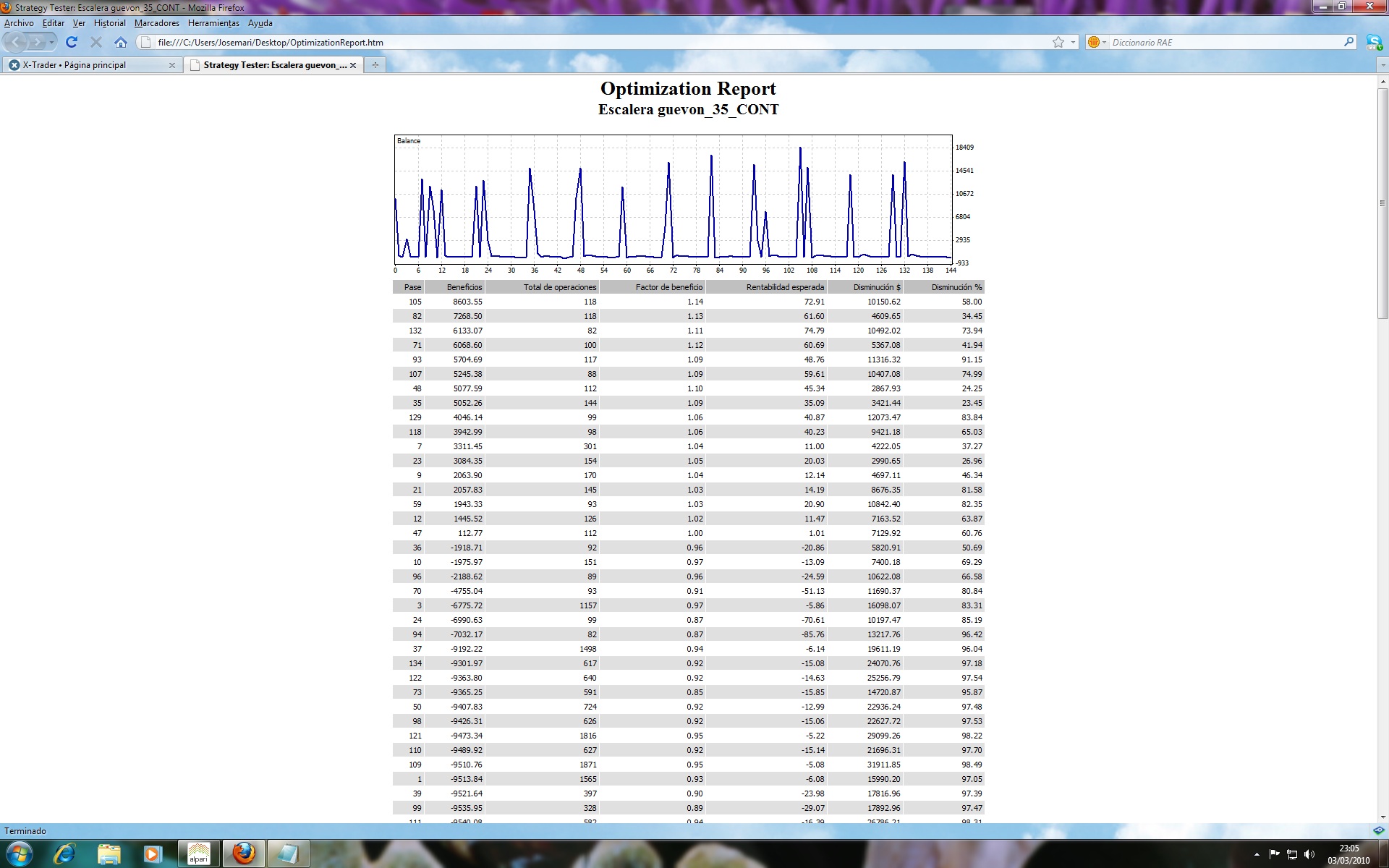Open Internet Explorer from the taskbar
Screen dimensions: 1389x868
click(65, 854)
